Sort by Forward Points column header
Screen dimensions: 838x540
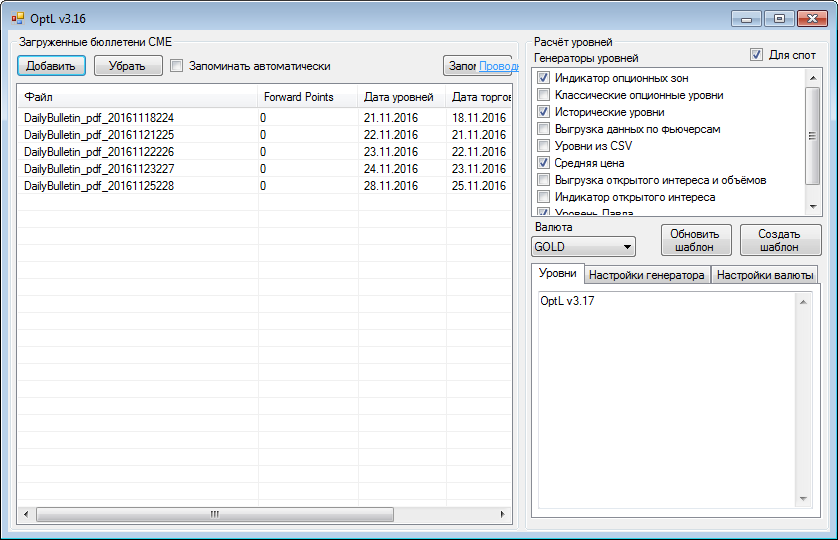[298, 97]
